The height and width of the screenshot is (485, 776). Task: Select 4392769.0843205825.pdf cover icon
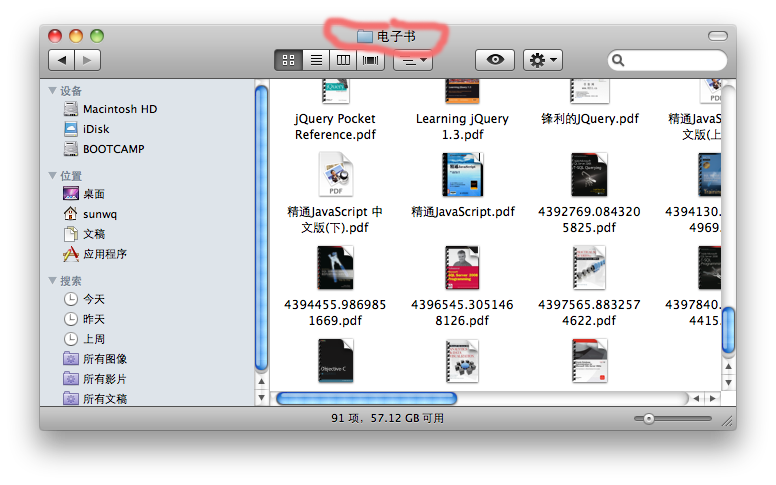[x=589, y=175]
